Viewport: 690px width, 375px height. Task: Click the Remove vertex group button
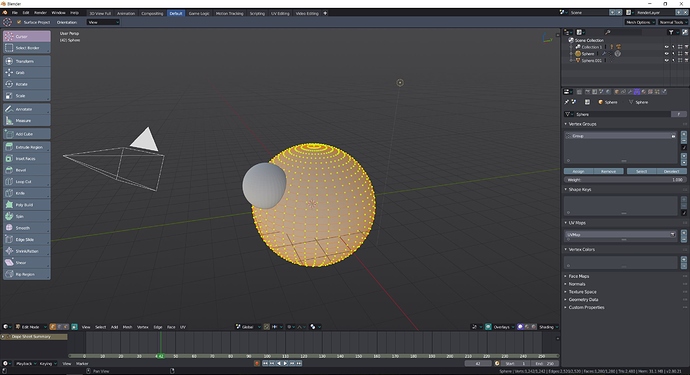[x=609, y=171]
